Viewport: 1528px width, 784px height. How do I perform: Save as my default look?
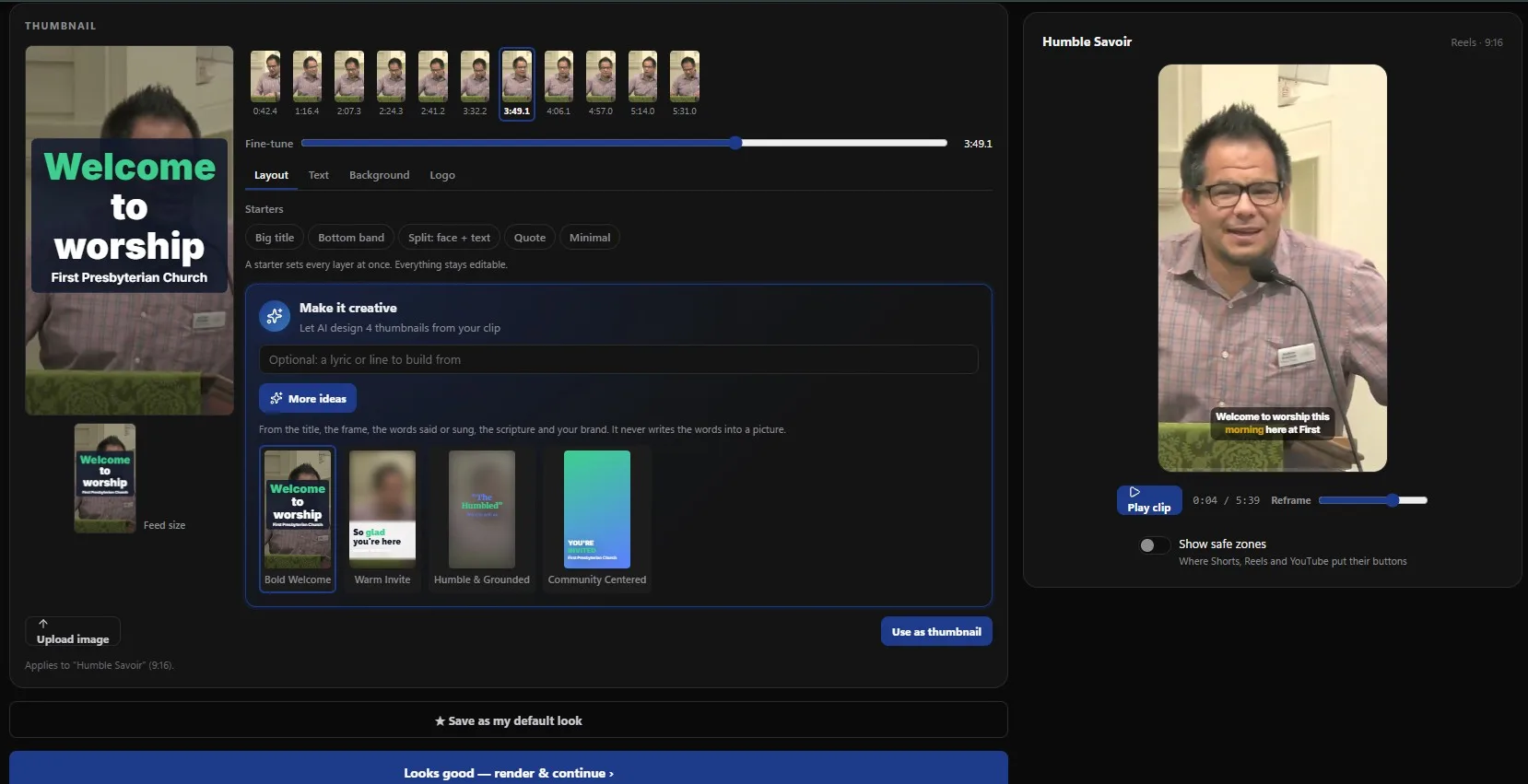(509, 720)
